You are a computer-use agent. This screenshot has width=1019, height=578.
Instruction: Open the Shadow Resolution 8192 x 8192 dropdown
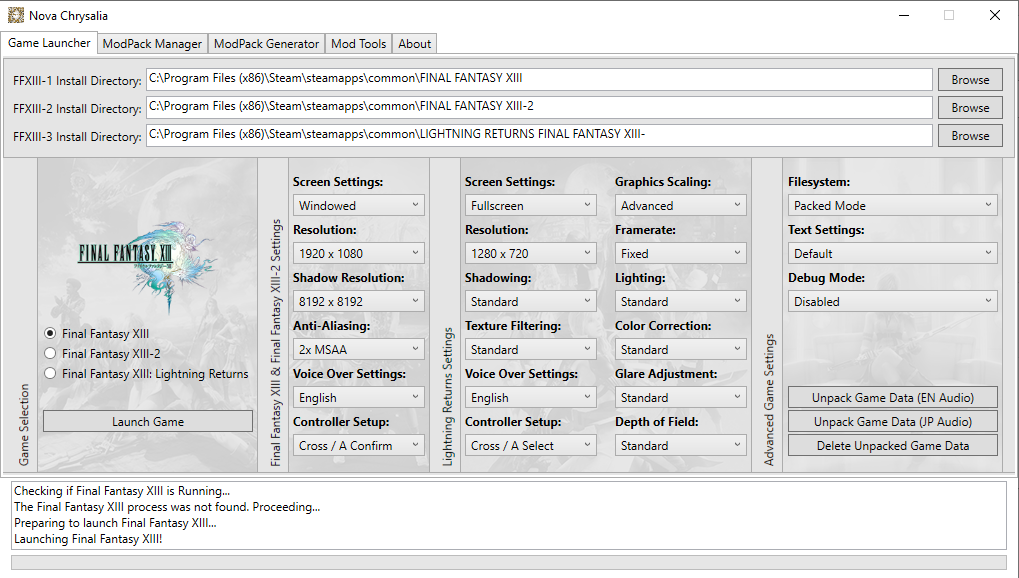(x=359, y=302)
